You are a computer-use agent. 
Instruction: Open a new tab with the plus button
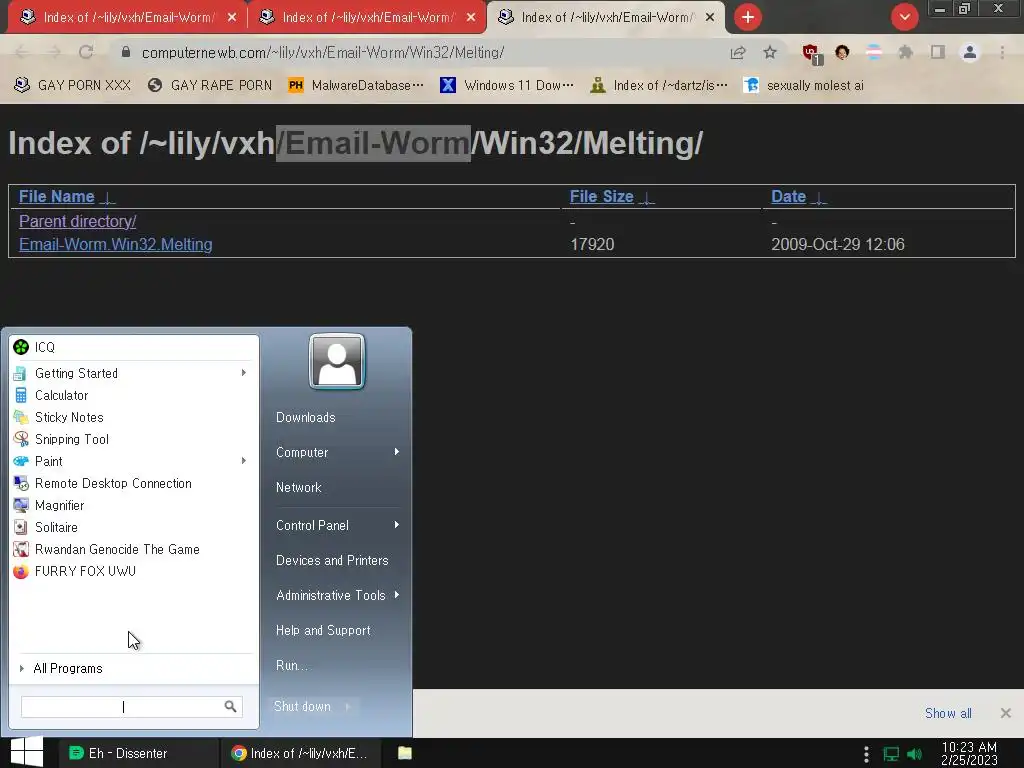pos(748,17)
